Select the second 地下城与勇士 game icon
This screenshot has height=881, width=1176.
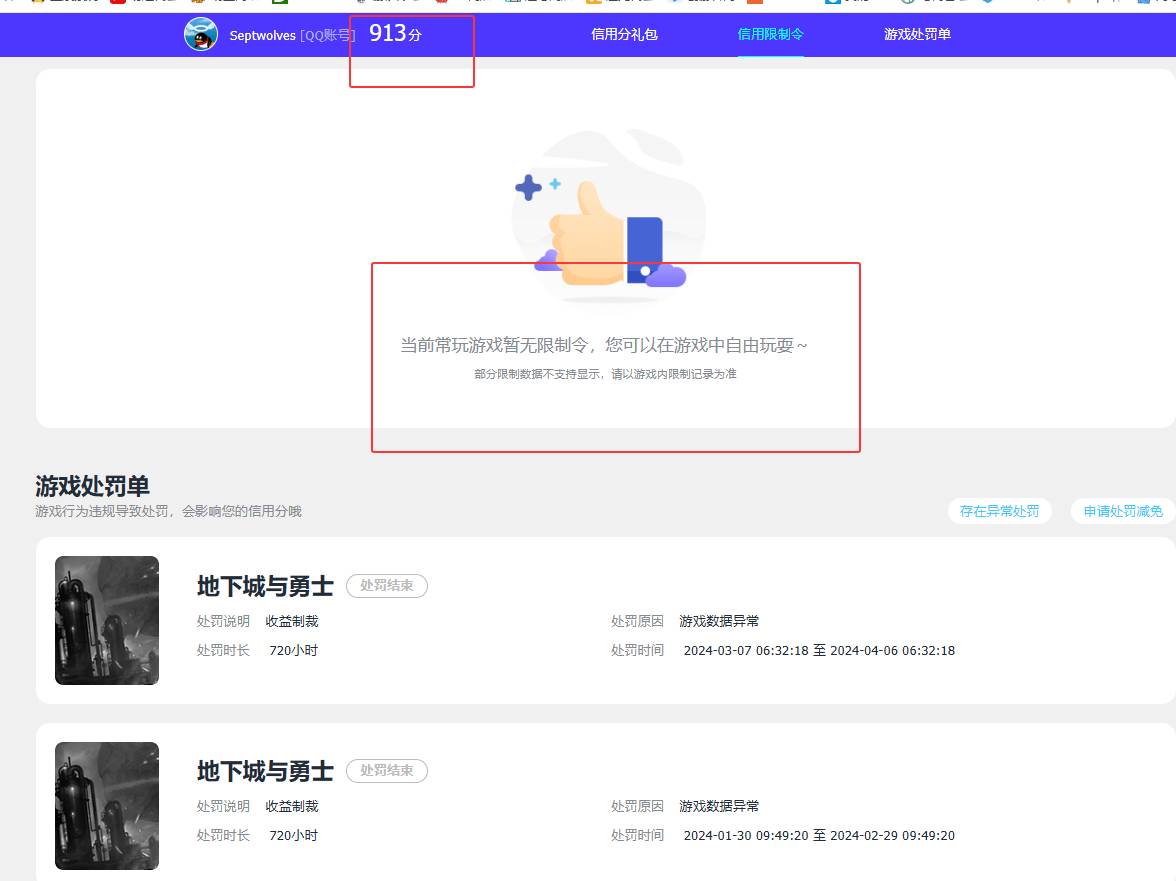click(106, 805)
